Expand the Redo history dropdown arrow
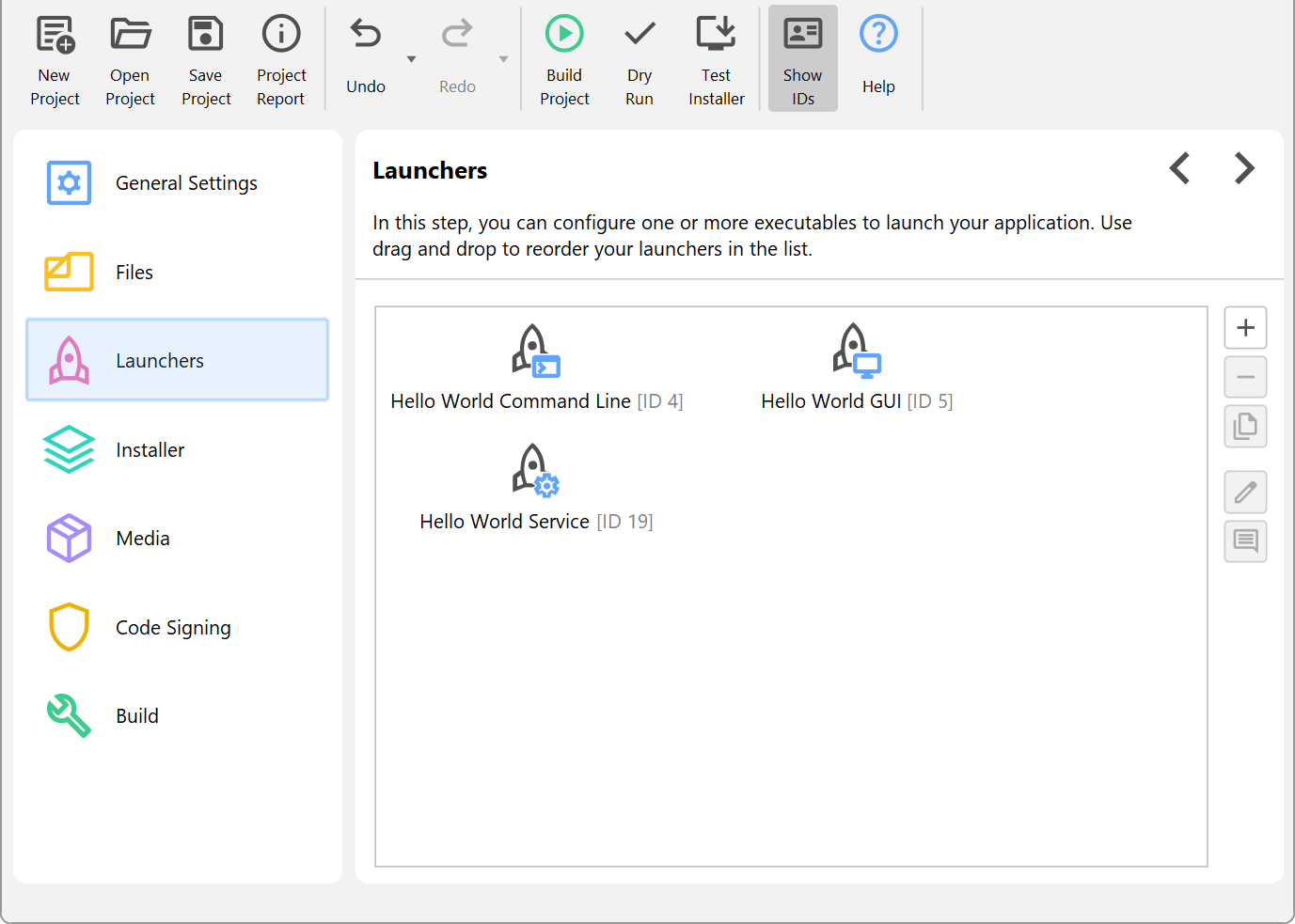The height and width of the screenshot is (924, 1295). 503,59
